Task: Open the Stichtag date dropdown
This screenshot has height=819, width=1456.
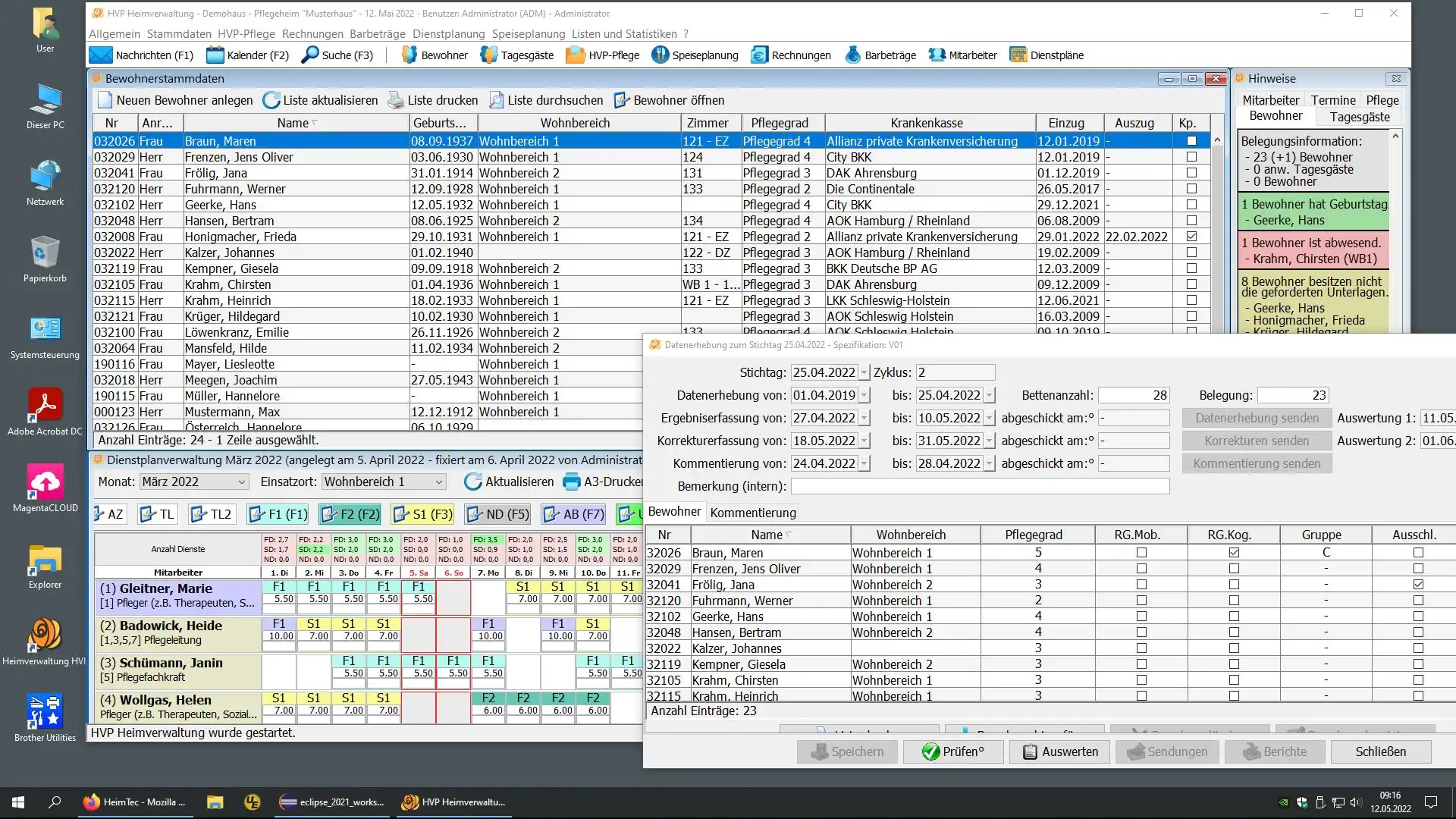Action: pyautogui.click(x=864, y=372)
